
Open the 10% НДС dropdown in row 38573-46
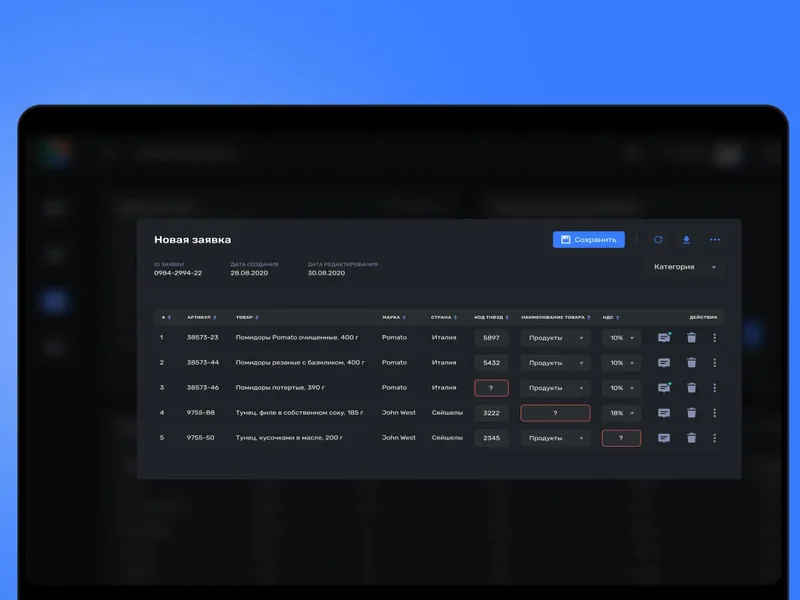point(621,388)
